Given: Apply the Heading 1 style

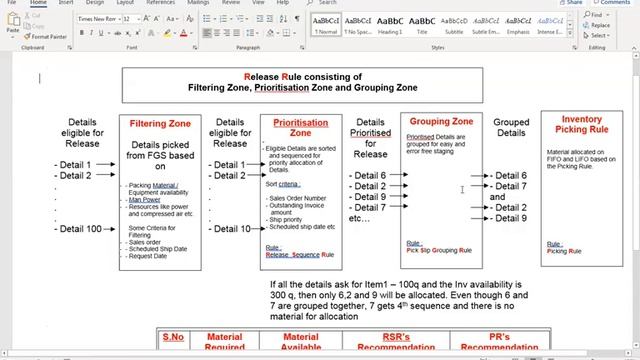Looking at the screenshot, I should [x=390, y=24].
